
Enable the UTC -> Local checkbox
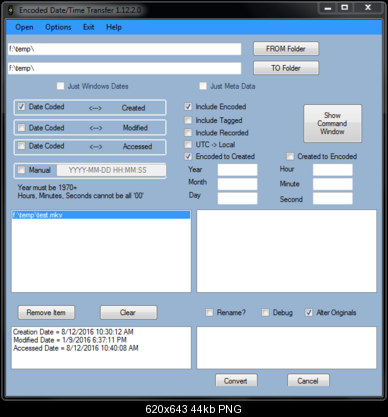pyautogui.click(x=188, y=144)
